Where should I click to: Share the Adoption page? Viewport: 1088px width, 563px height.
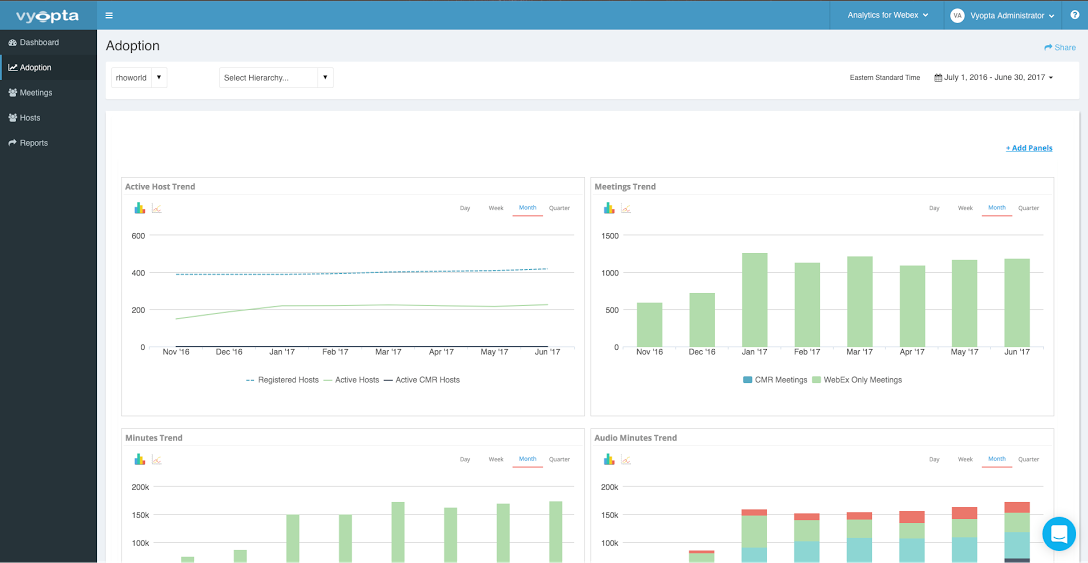(x=1060, y=47)
